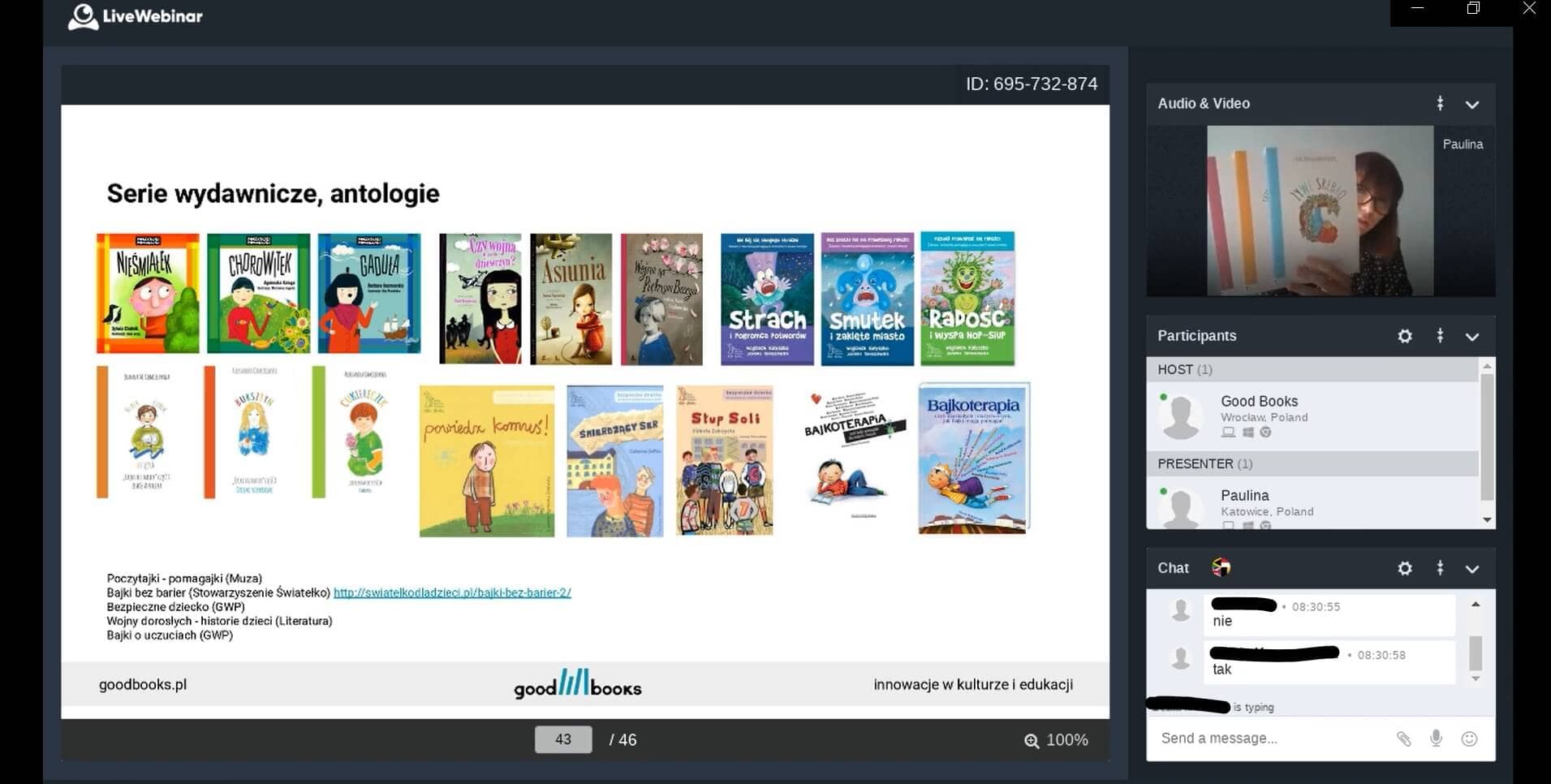Click the participants list scrollbar

point(1487,437)
